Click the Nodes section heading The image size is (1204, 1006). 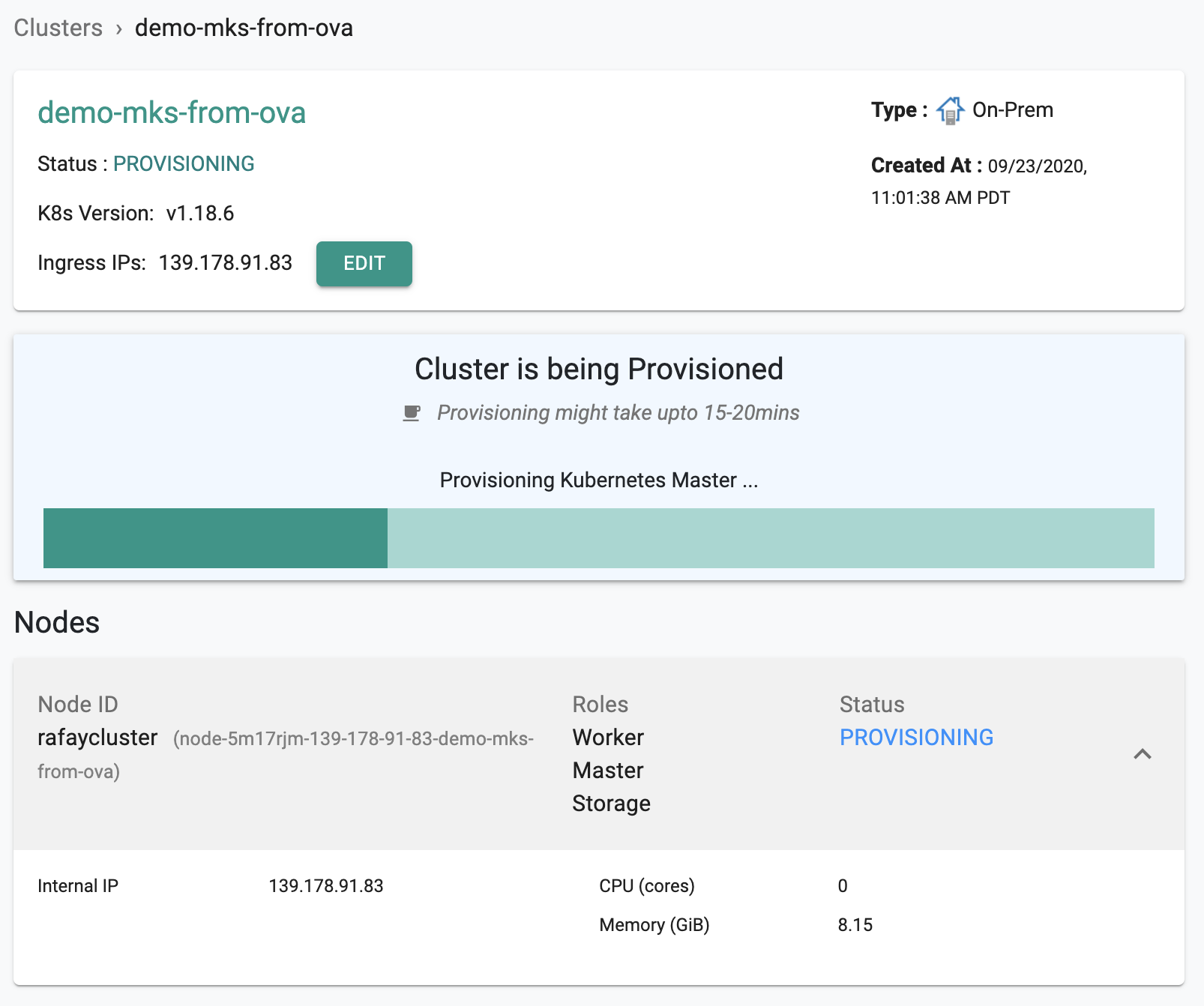(x=57, y=622)
